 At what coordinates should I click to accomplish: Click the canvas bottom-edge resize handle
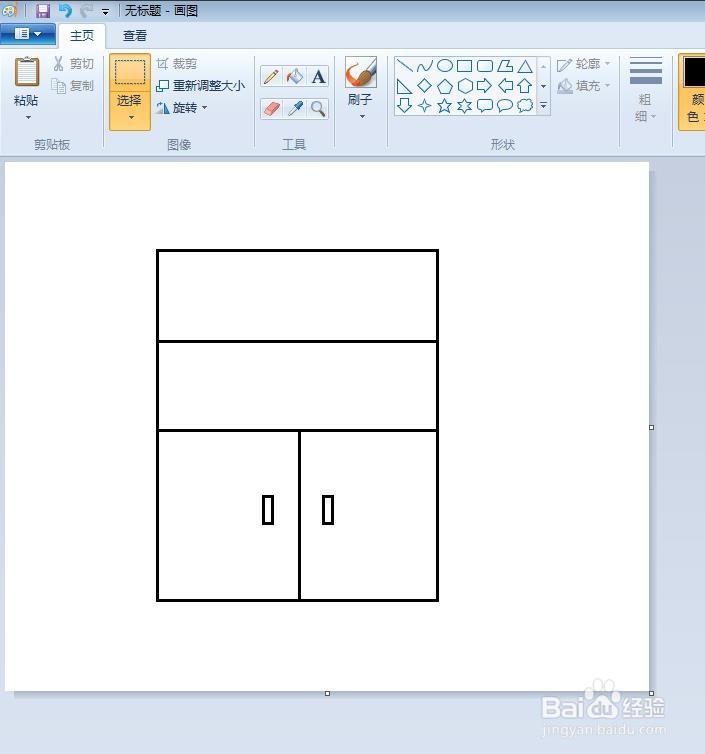pos(327,693)
